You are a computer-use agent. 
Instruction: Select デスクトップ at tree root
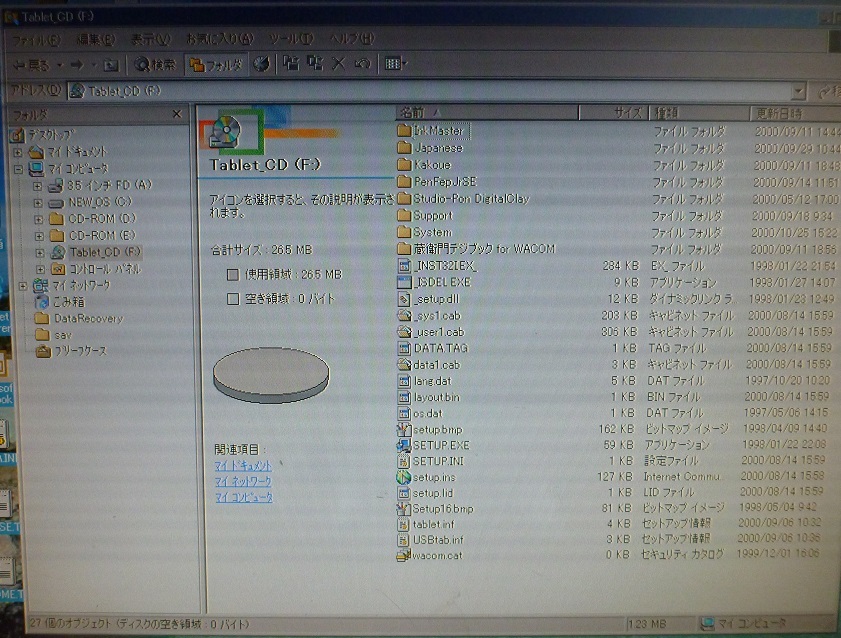[51, 135]
